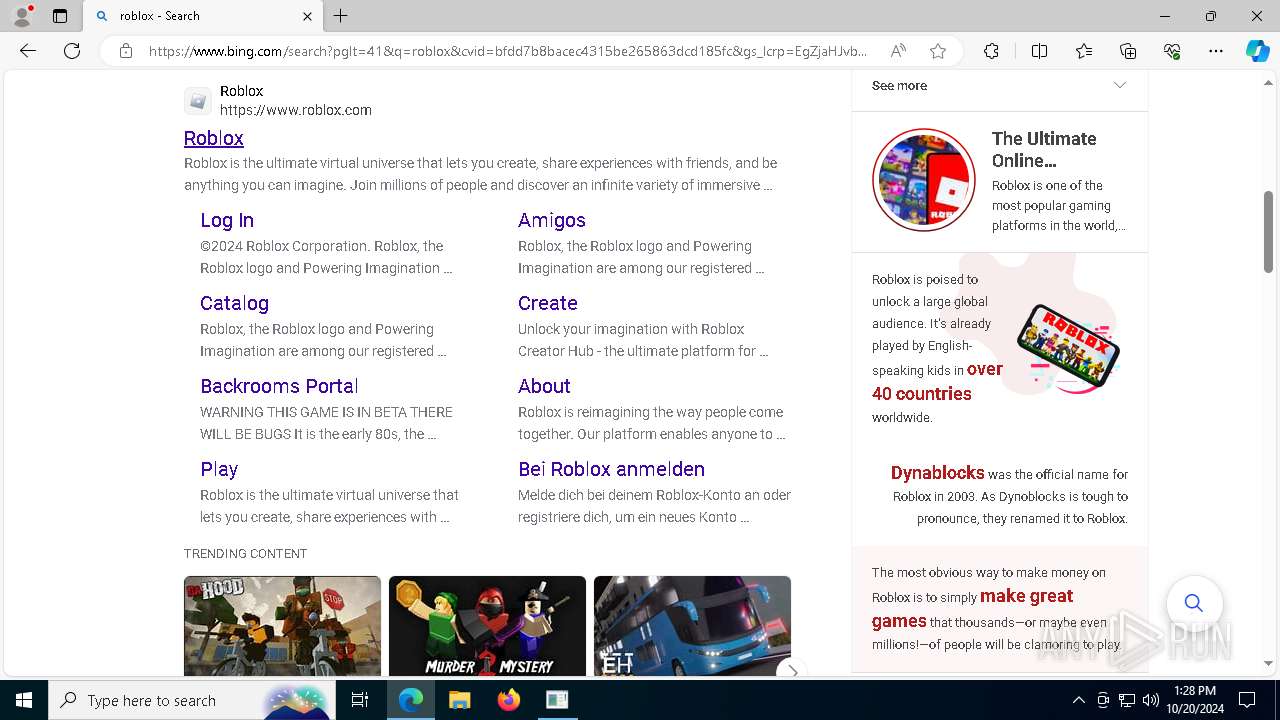Viewport: 1280px width, 720px height.
Task: Launch Copilot sidebar icon
Action: (1257, 51)
